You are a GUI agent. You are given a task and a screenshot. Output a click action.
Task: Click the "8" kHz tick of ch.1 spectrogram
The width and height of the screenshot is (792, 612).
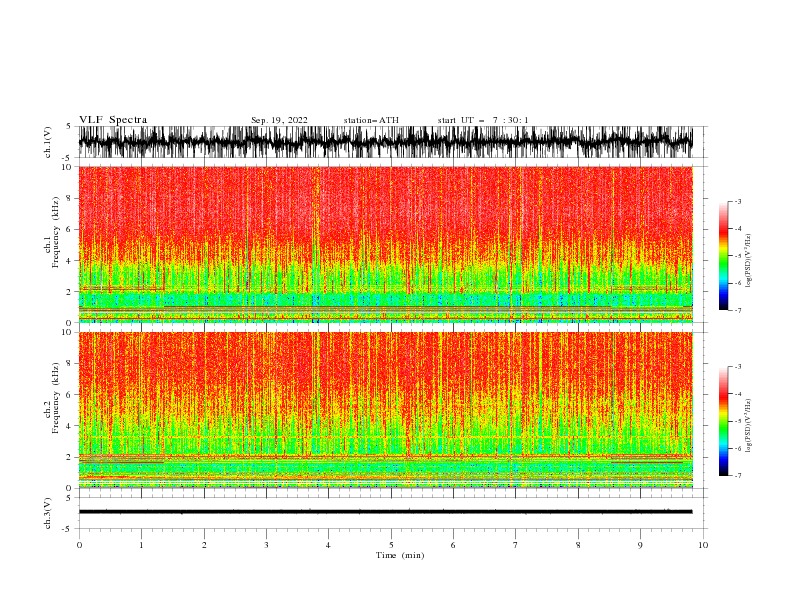coord(70,198)
